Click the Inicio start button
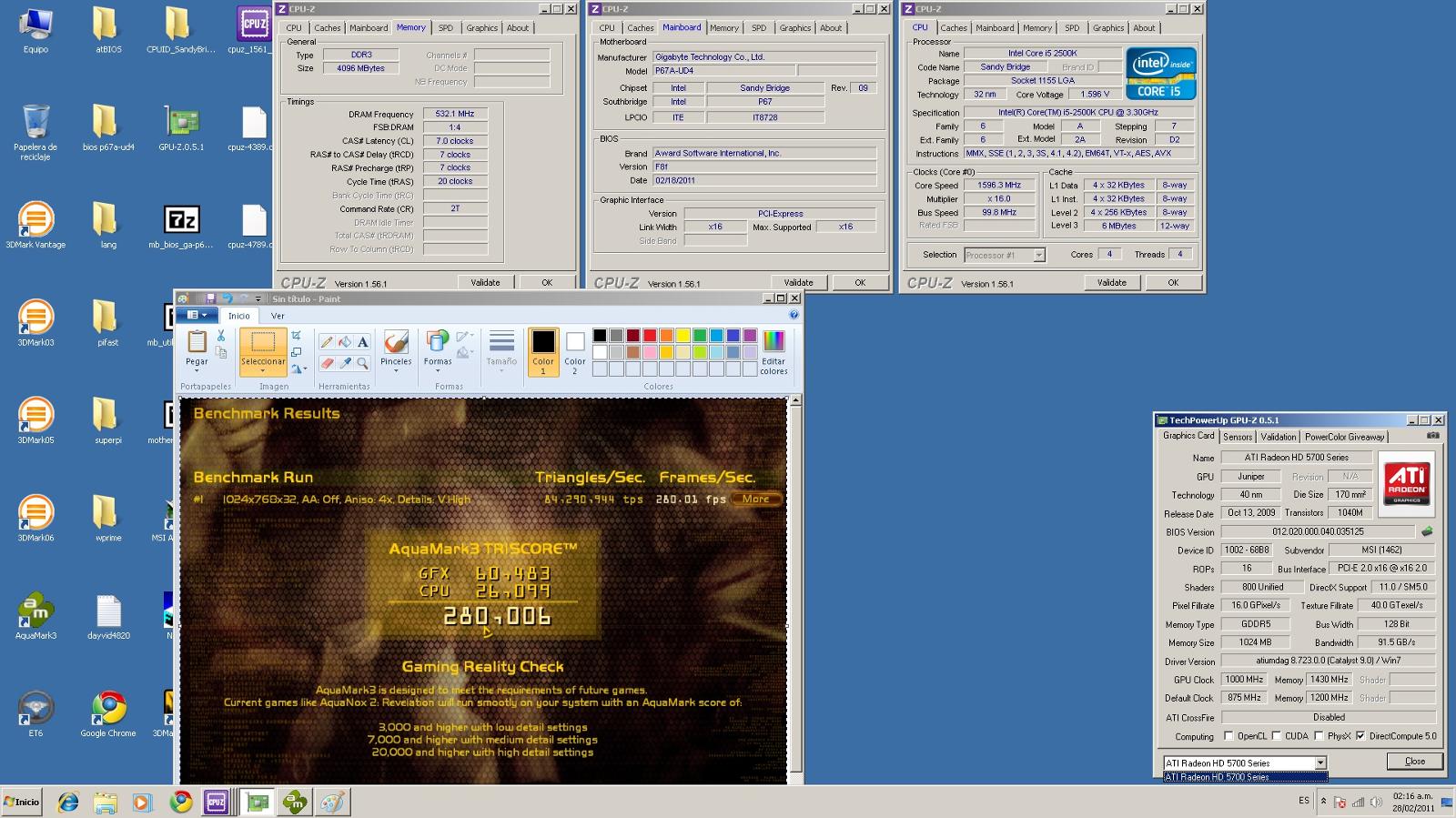The width and height of the screenshot is (1456, 818). click(x=22, y=802)
